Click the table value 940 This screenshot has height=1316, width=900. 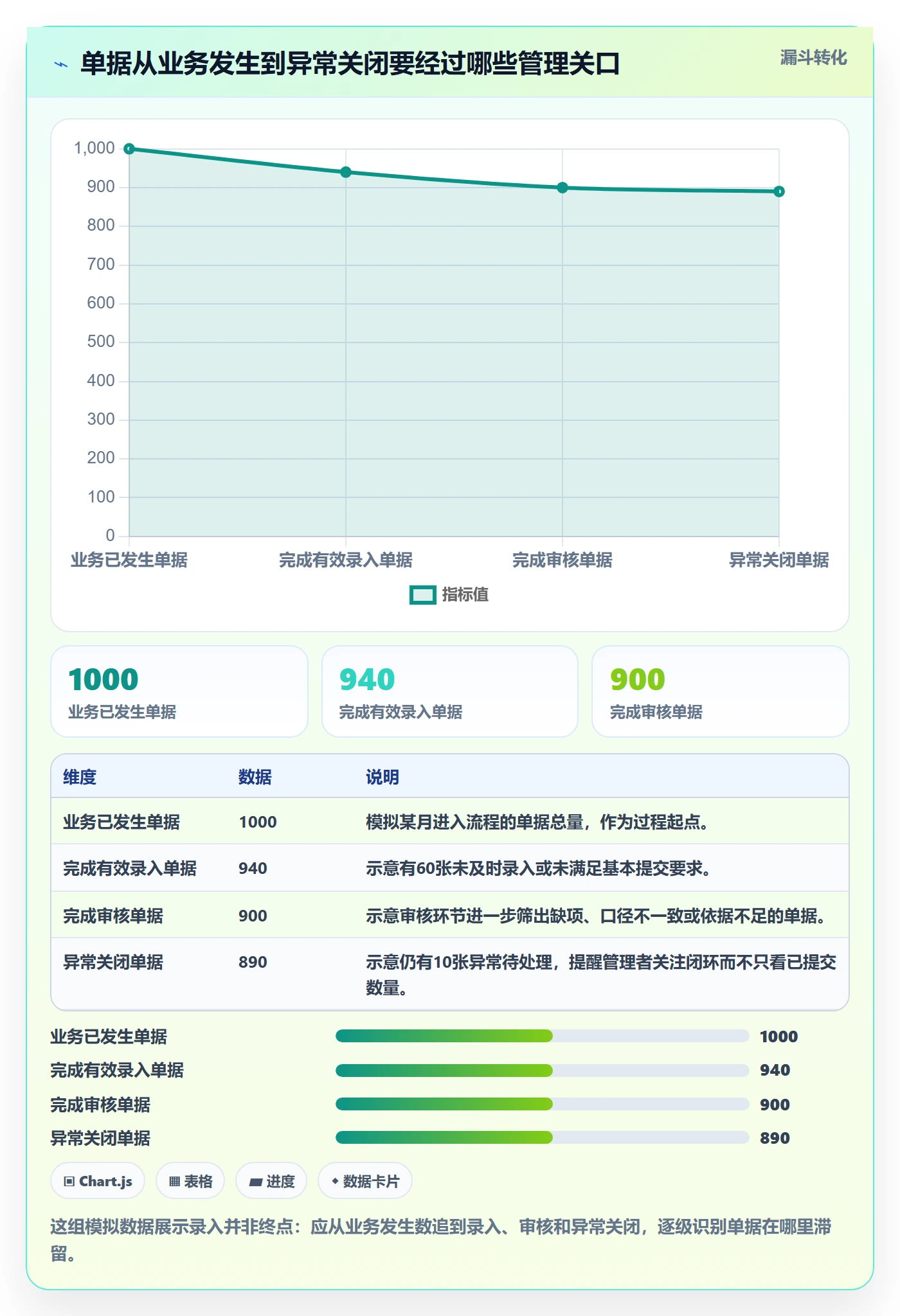pyautogui.click(x=253, y=868)
